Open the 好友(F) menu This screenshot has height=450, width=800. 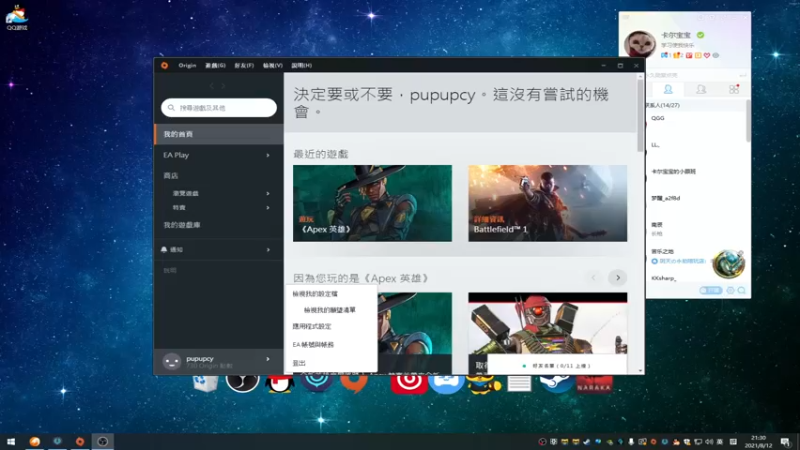tap(244, 65)
